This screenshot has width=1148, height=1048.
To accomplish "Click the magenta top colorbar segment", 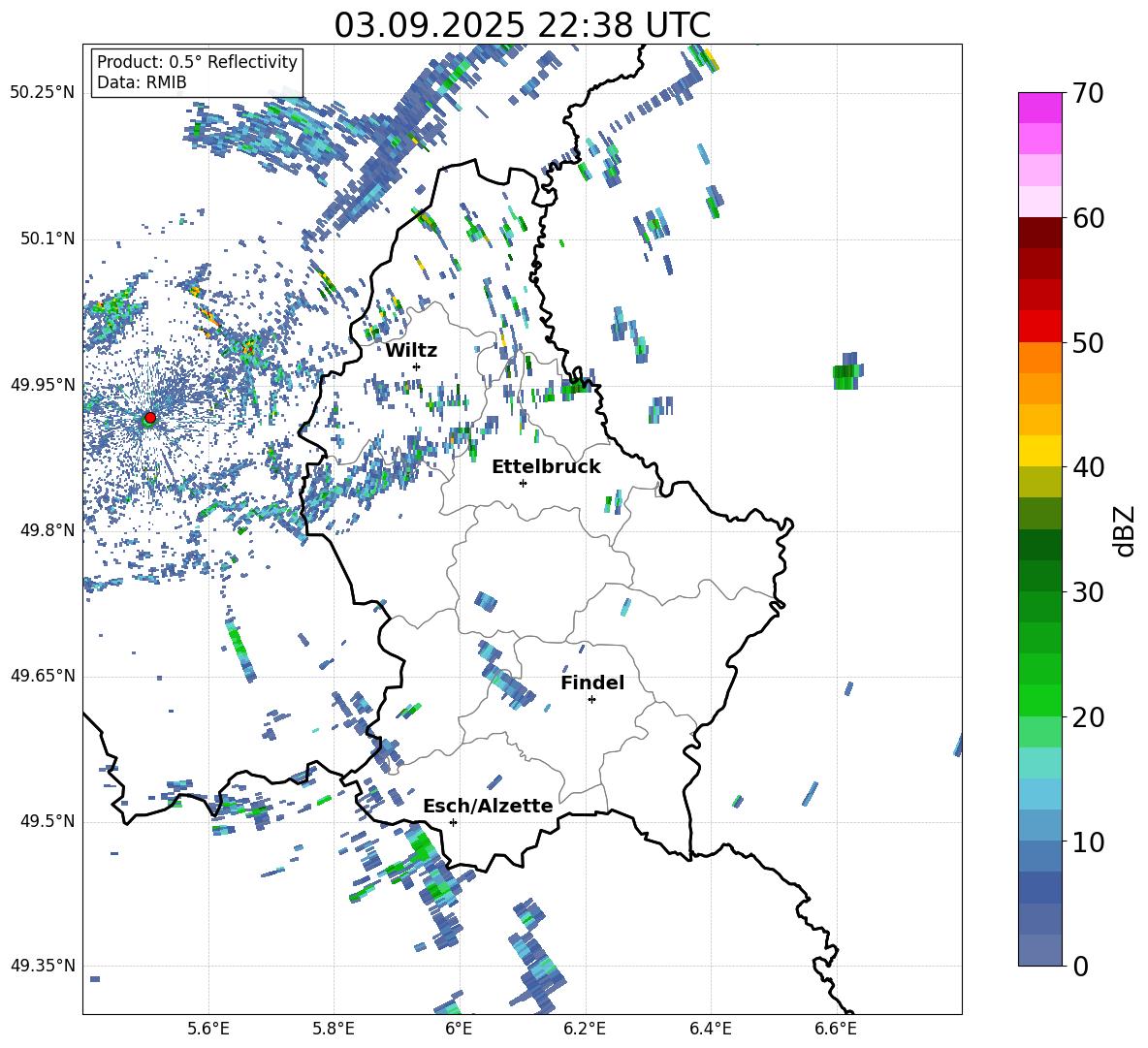I will coord(1039,108).
